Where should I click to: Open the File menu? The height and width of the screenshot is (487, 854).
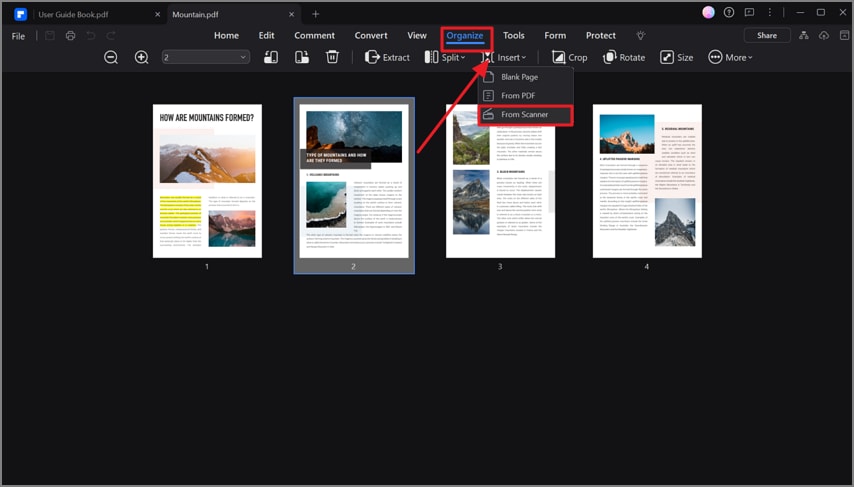[19, 36]
